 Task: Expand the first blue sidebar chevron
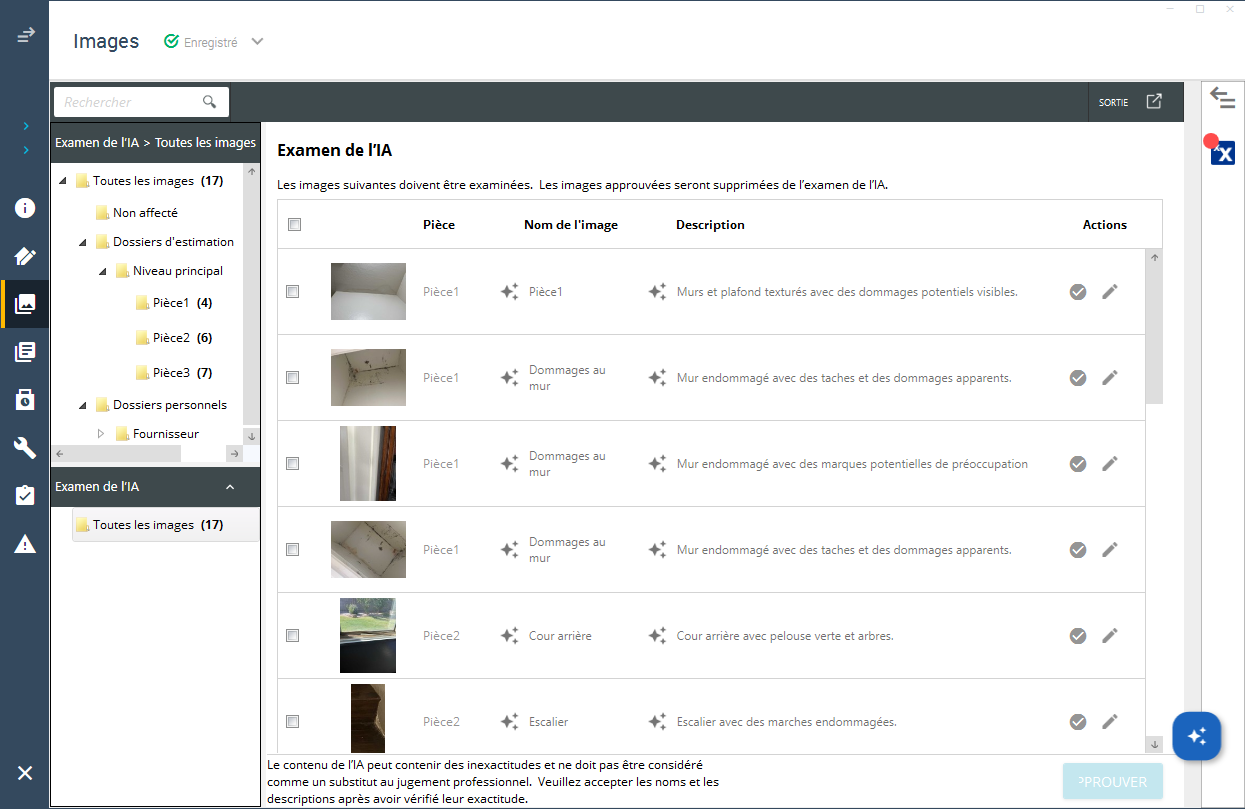tap(26, 126)
